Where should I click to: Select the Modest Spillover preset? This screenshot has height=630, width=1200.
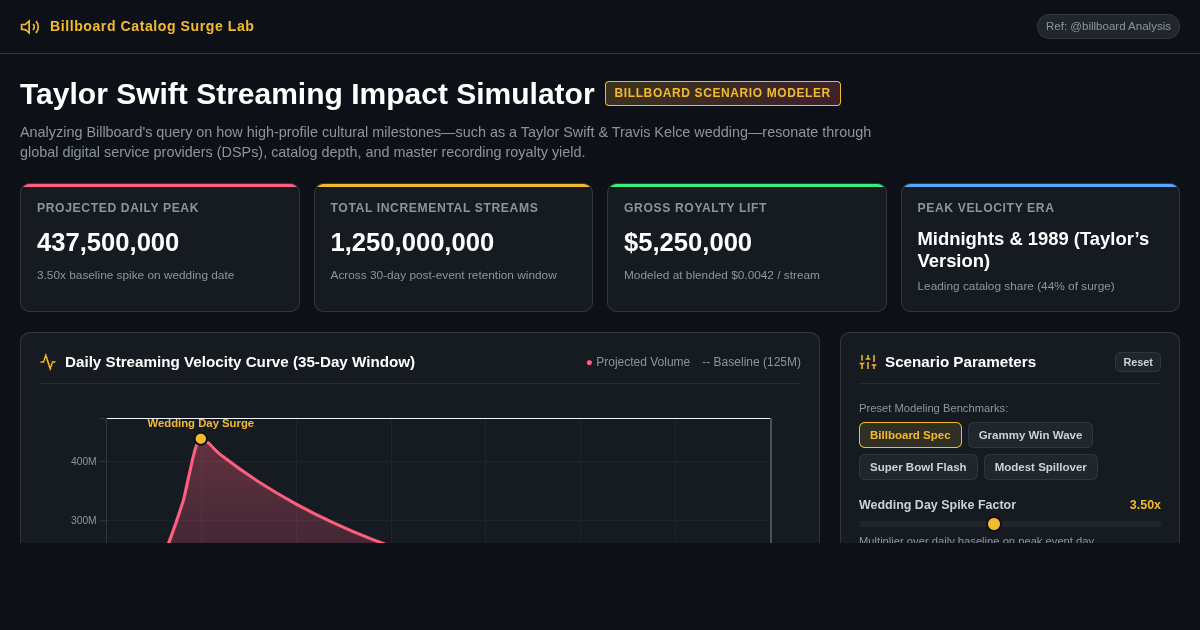(x=1040, y=467)
